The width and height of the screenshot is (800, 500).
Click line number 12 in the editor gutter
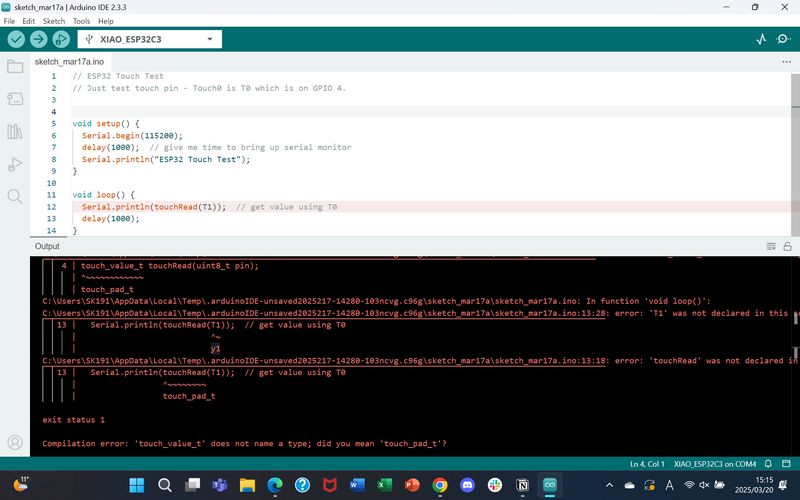(52, 207)
